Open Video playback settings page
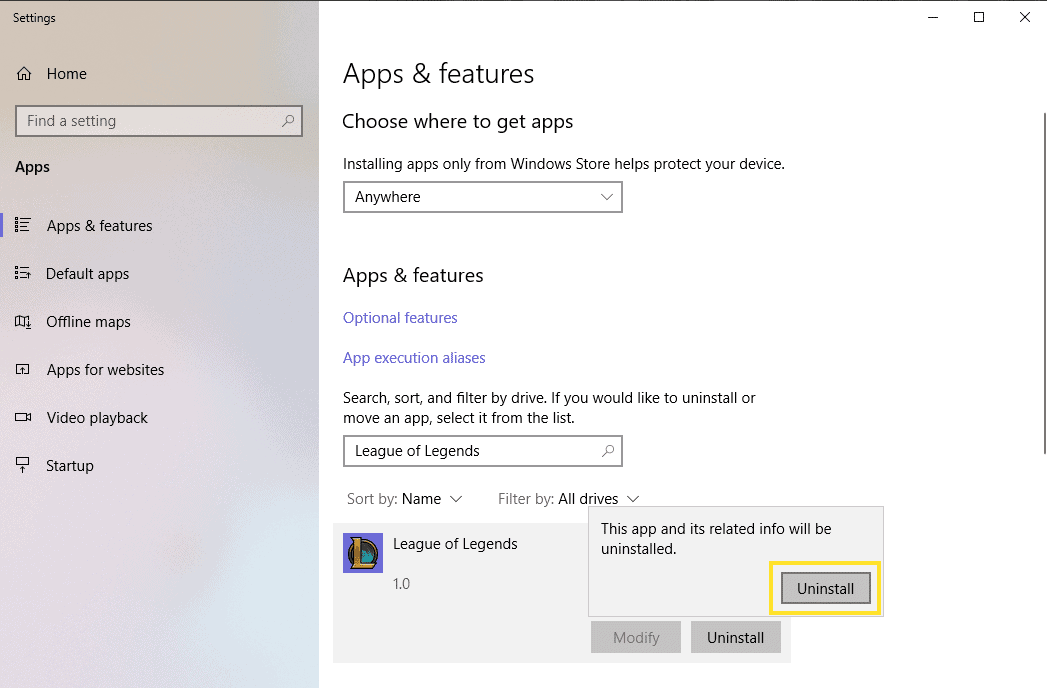1047x688 pixels. coord(97,418)
